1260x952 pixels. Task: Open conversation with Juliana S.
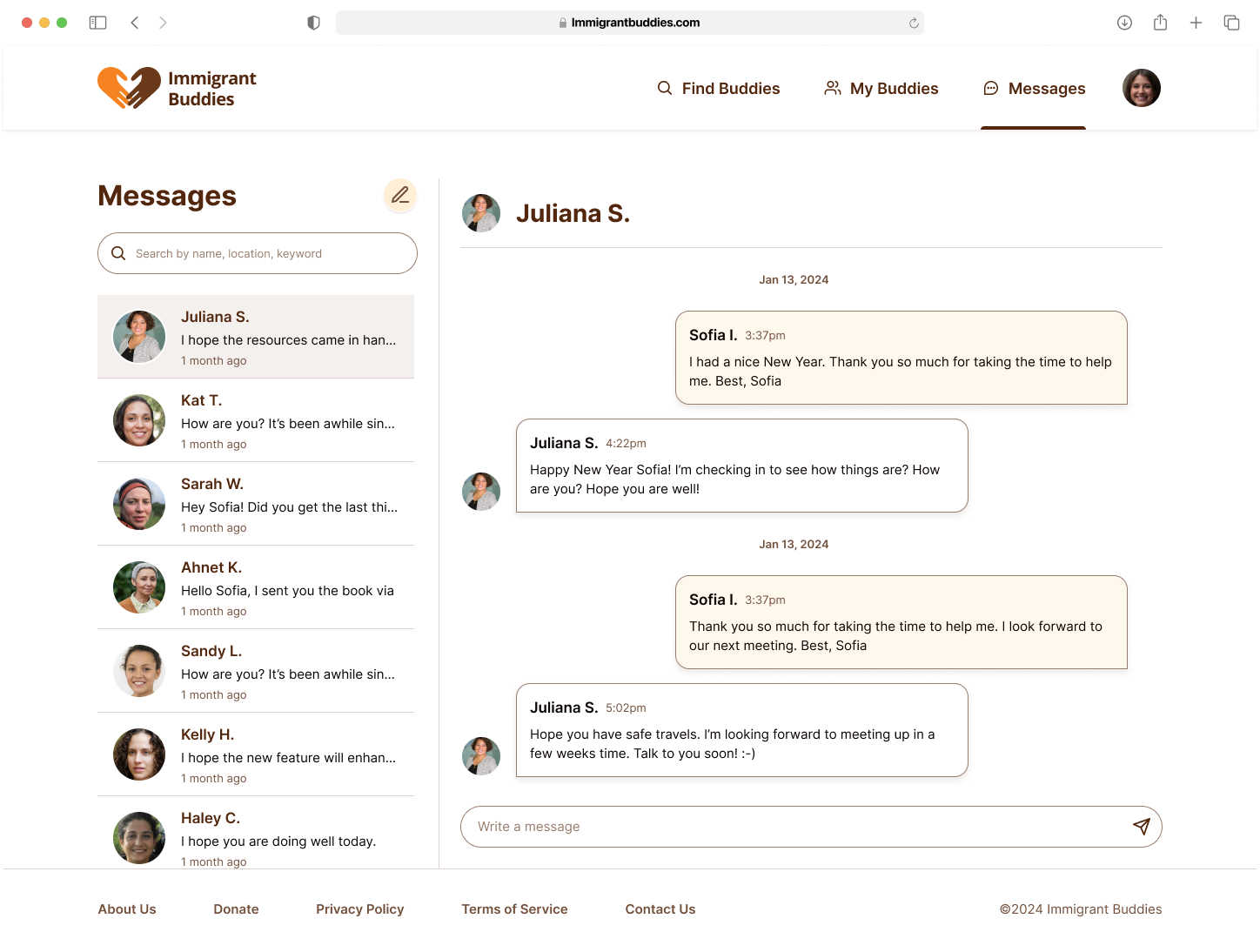pos(256,337)
